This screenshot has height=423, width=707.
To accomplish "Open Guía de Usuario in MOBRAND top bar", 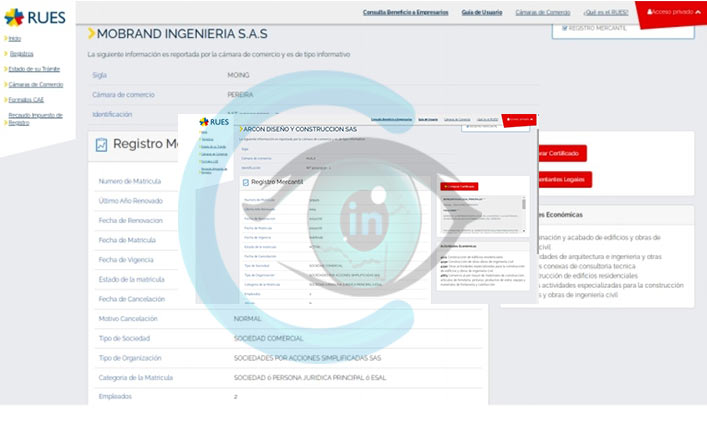I will pos(482,12).
